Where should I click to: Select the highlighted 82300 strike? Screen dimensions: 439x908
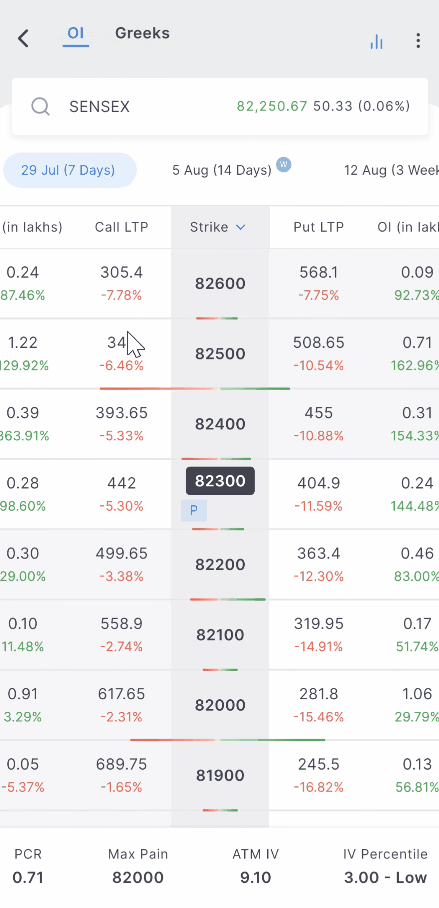pyautogui.click(x=220, y=481)
